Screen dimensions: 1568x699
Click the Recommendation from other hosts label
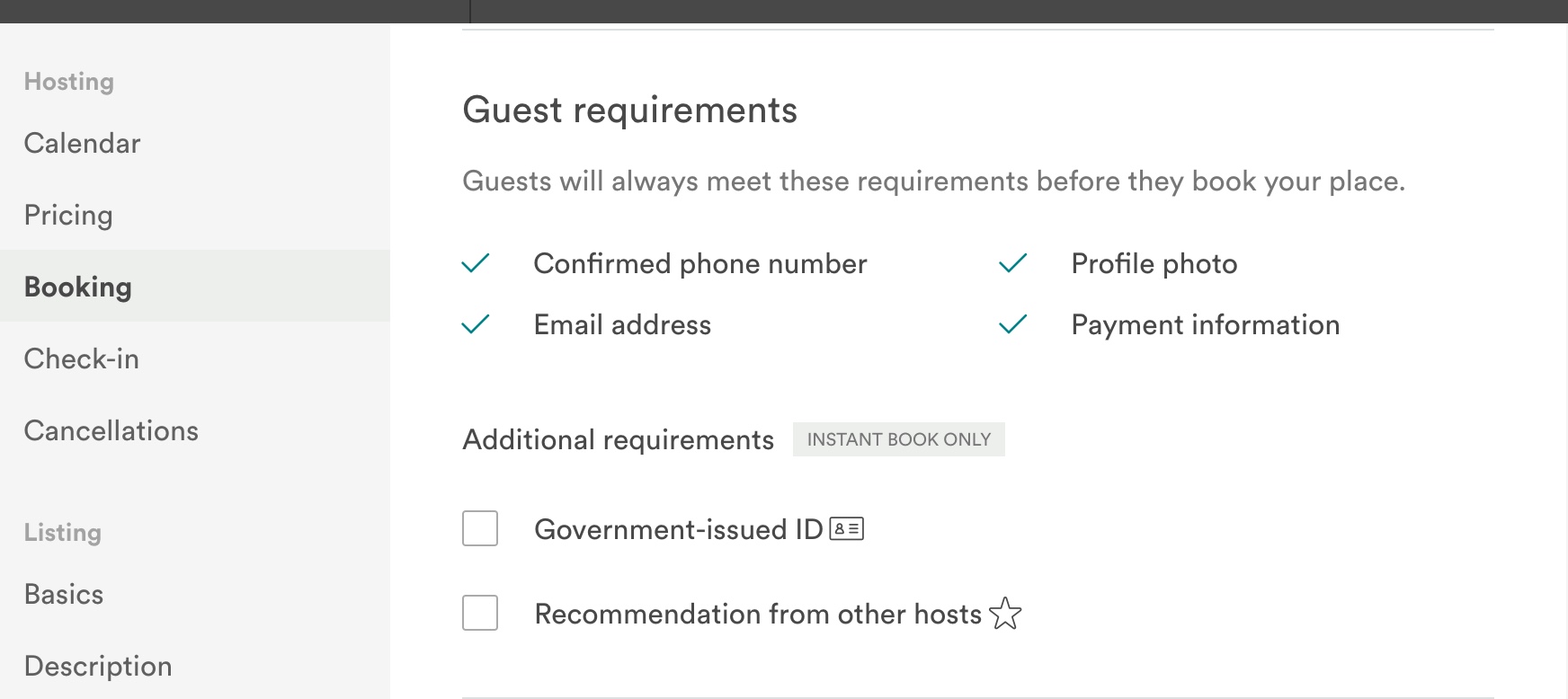(x=758, y=614)
